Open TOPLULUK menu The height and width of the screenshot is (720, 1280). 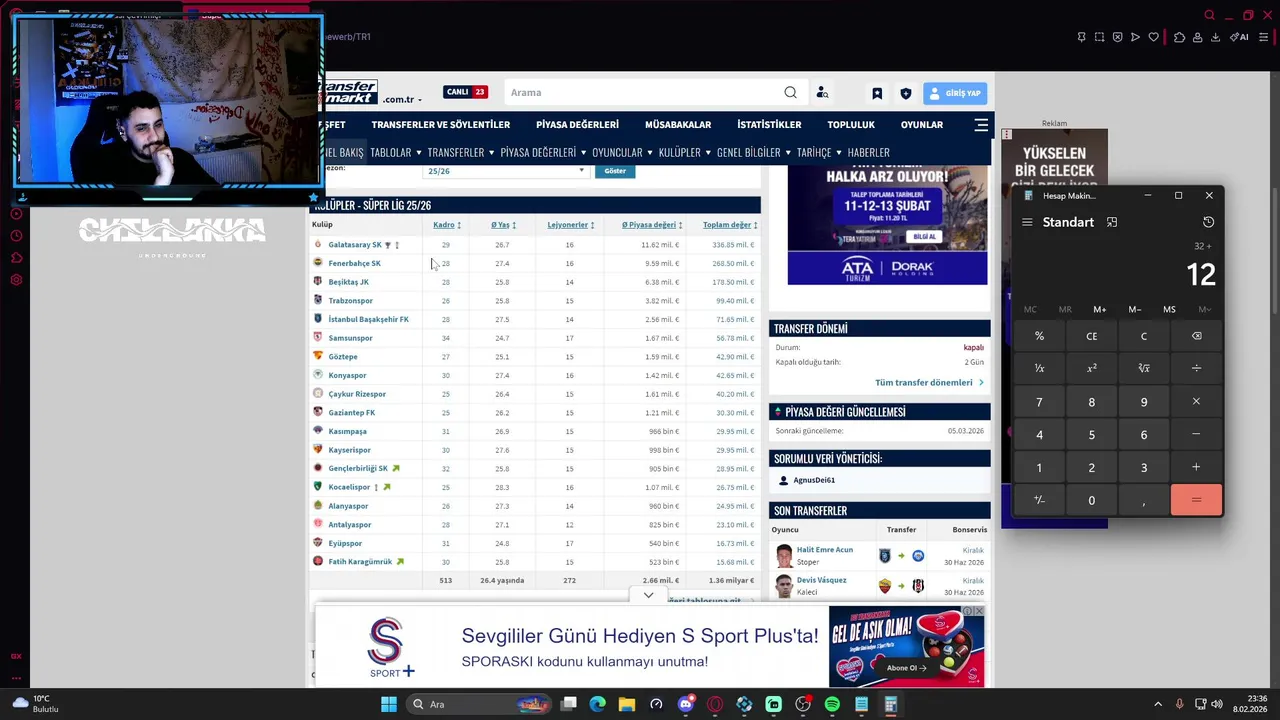851,125
